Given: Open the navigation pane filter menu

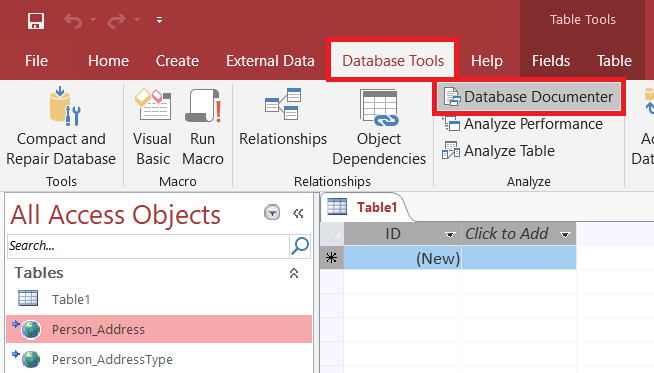Looking at the screenshot, I should pyautogui.click(x=272, y=212).
